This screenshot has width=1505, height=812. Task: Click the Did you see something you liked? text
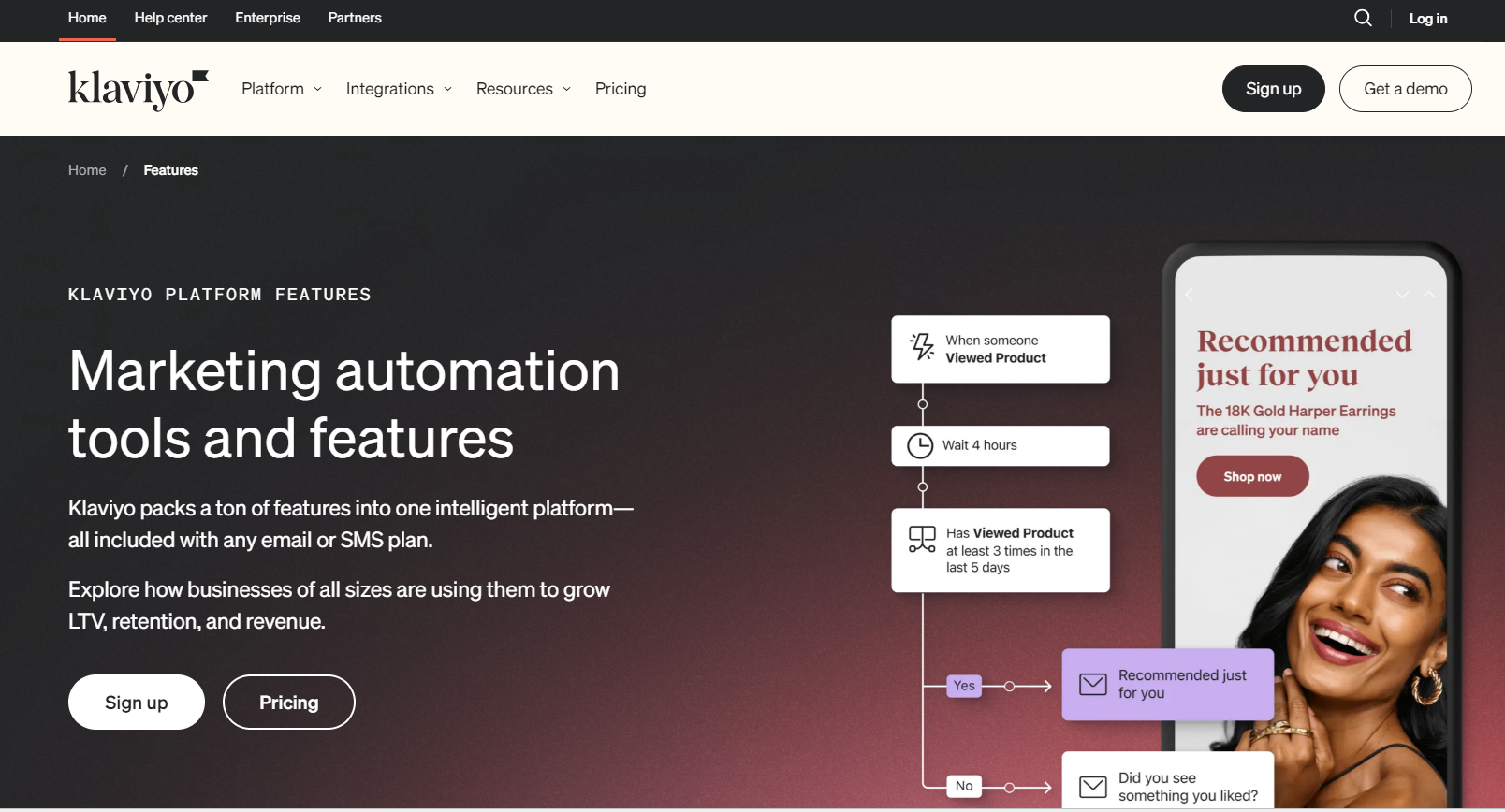1188,787
